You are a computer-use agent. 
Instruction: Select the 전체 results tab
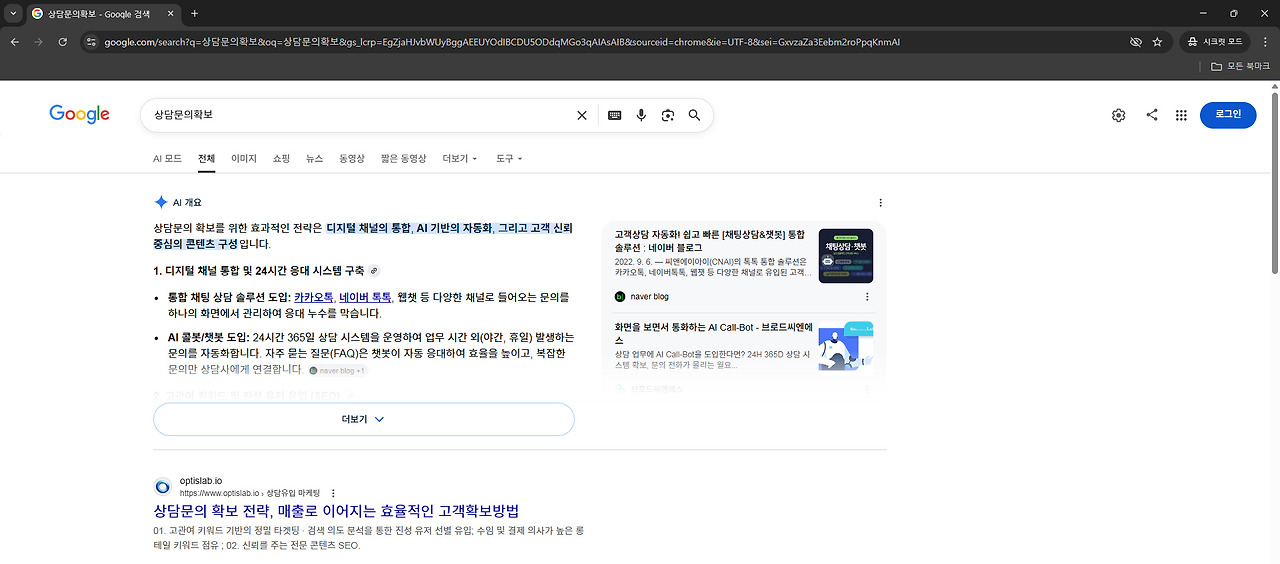pos(207,158)
